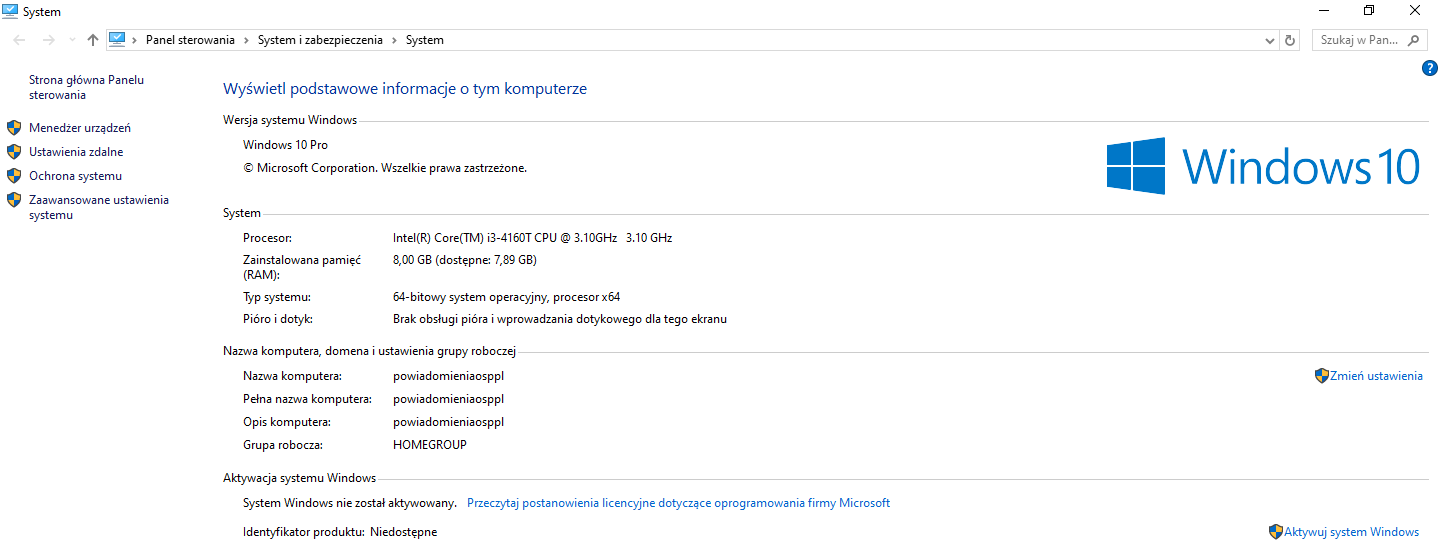Click the Forward navigation arrow
This screenshot has width=1440, height=556.
pyautogui.click(x=48, y=40)
